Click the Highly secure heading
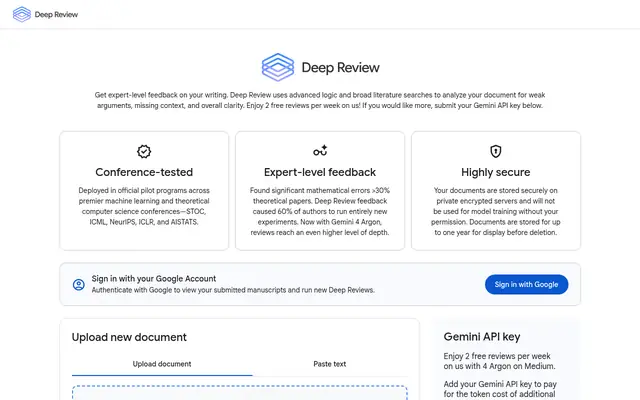The width and height of the screenshot is (640, 400). (496, 172)
